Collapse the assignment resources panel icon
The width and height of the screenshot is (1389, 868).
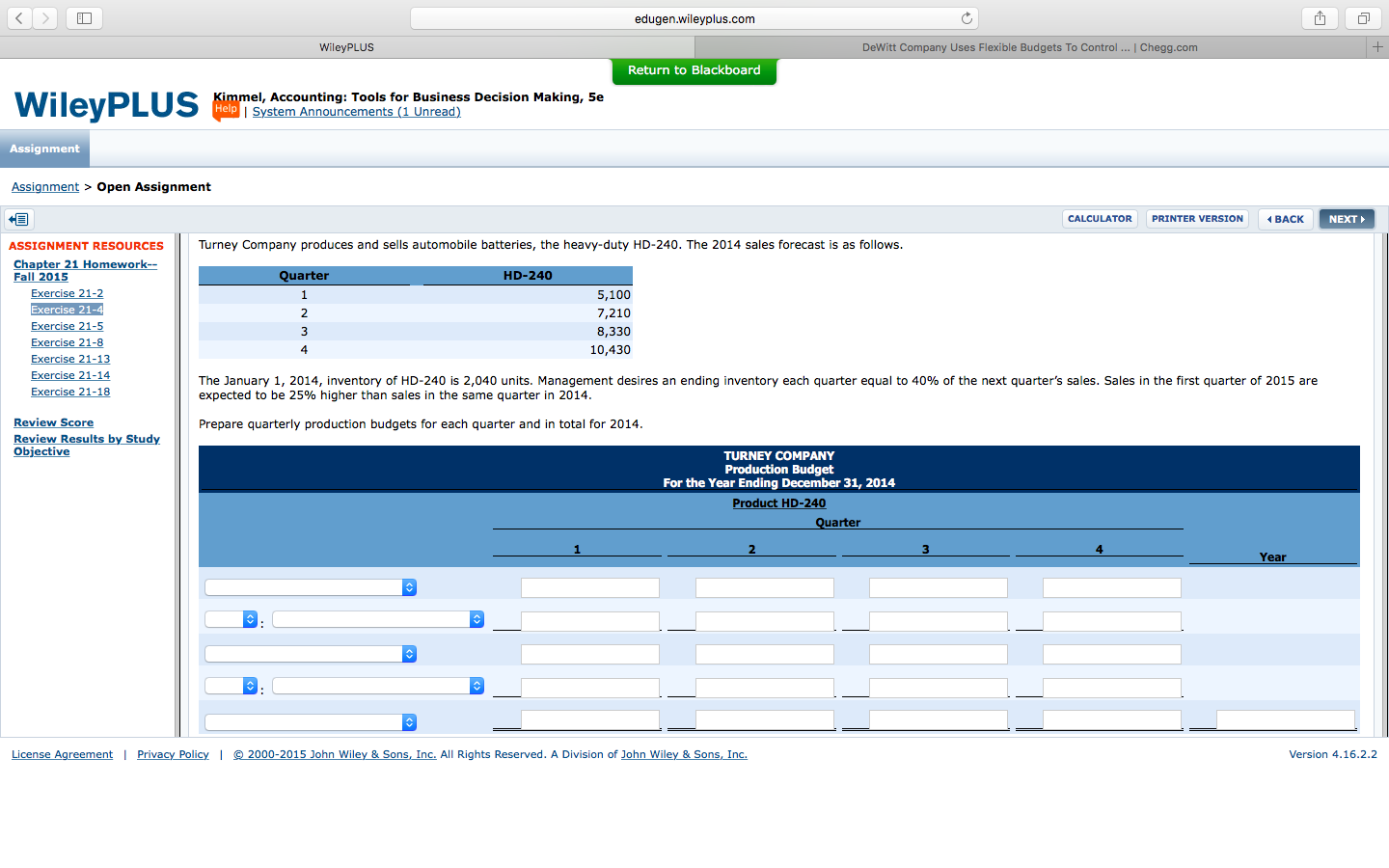(x=19, y=219)
